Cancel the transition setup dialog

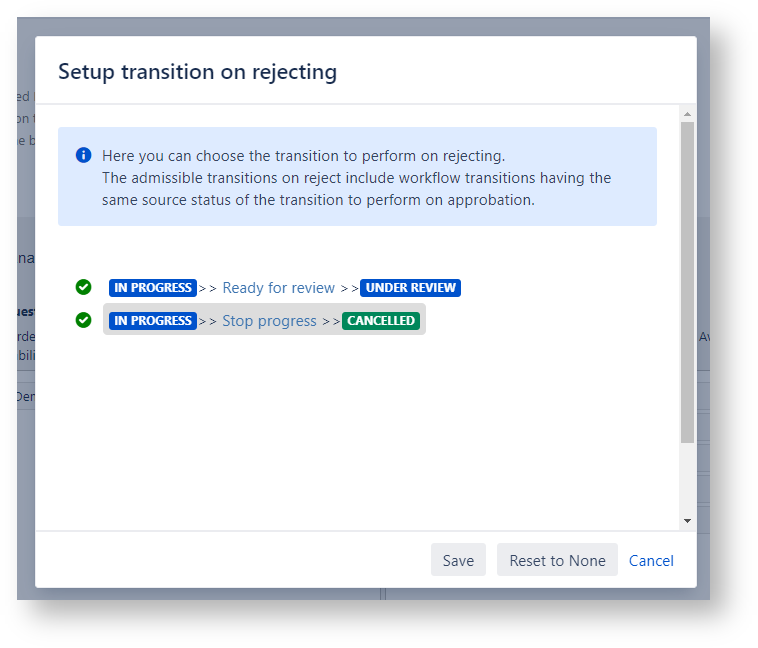[x=651, y=560]
